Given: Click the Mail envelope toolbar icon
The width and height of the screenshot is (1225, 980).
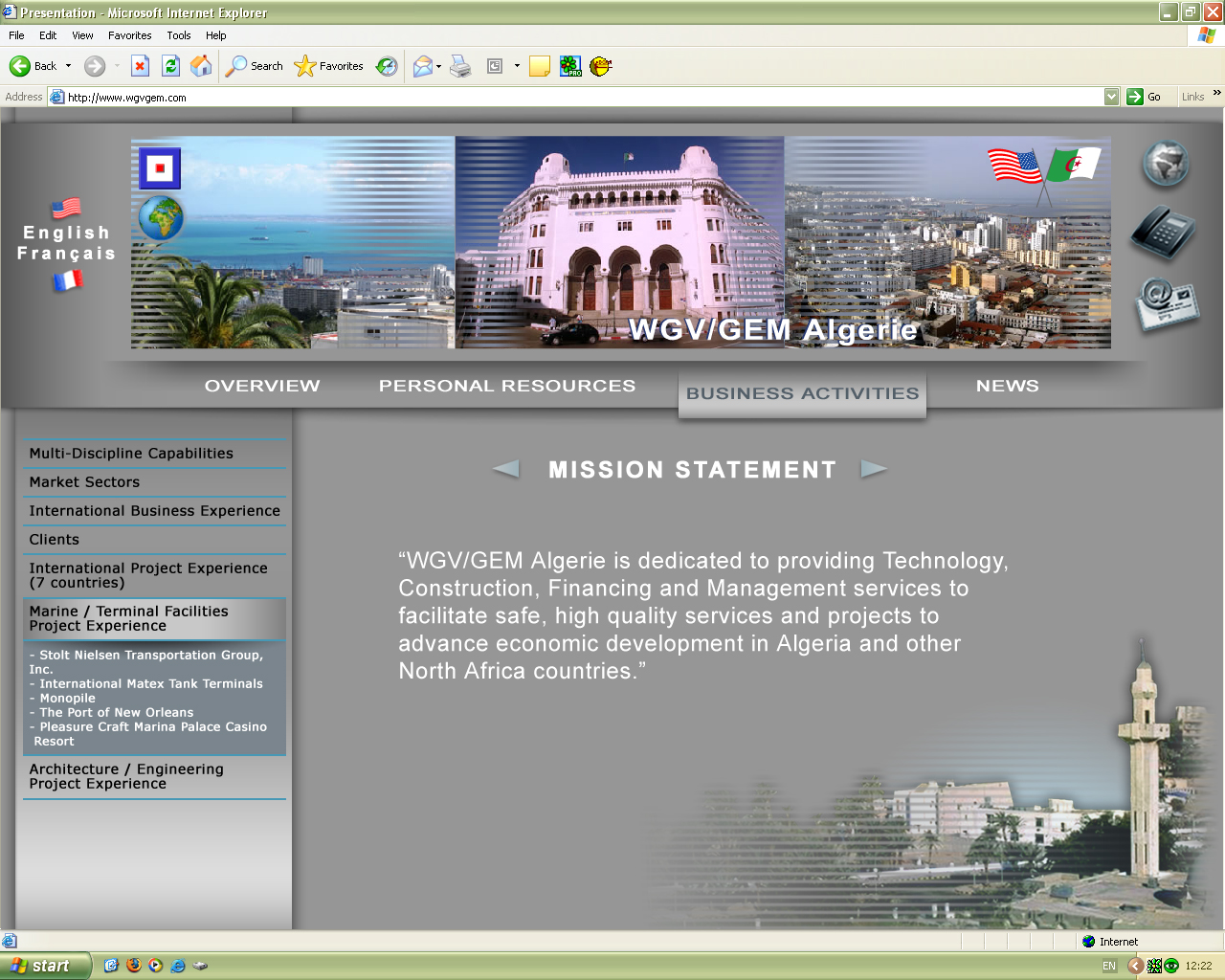Looking at the screenshot, I should [422, 66].
